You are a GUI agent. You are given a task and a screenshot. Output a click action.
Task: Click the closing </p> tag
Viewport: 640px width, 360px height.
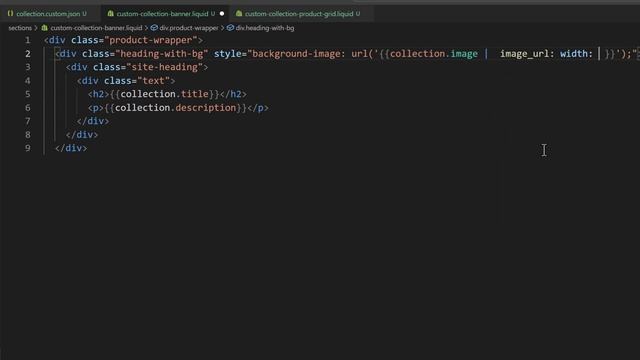click(x=258, y=107)
